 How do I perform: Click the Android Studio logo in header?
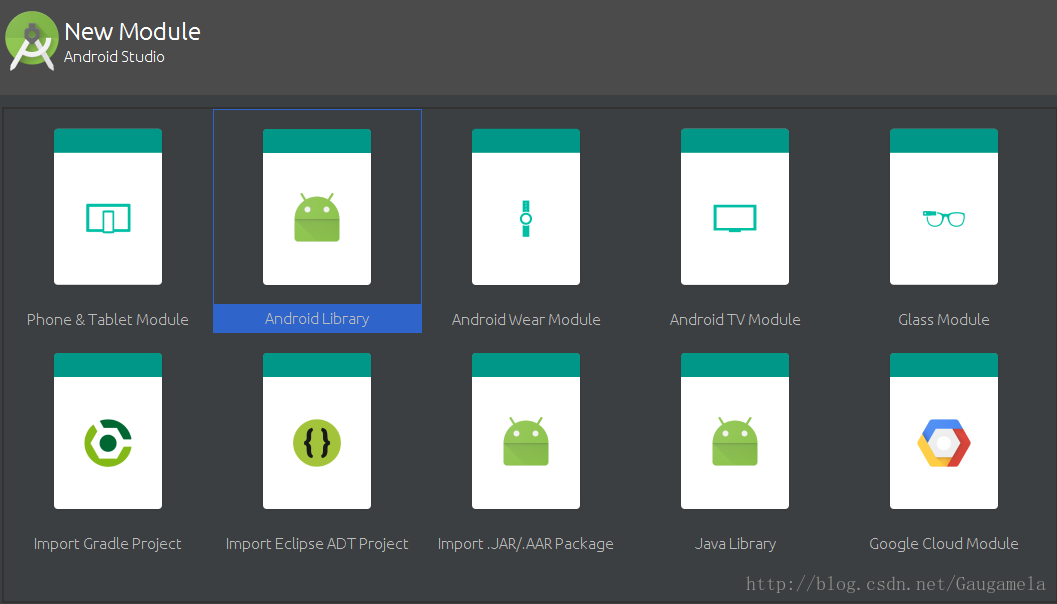click(x=32, y=40)
